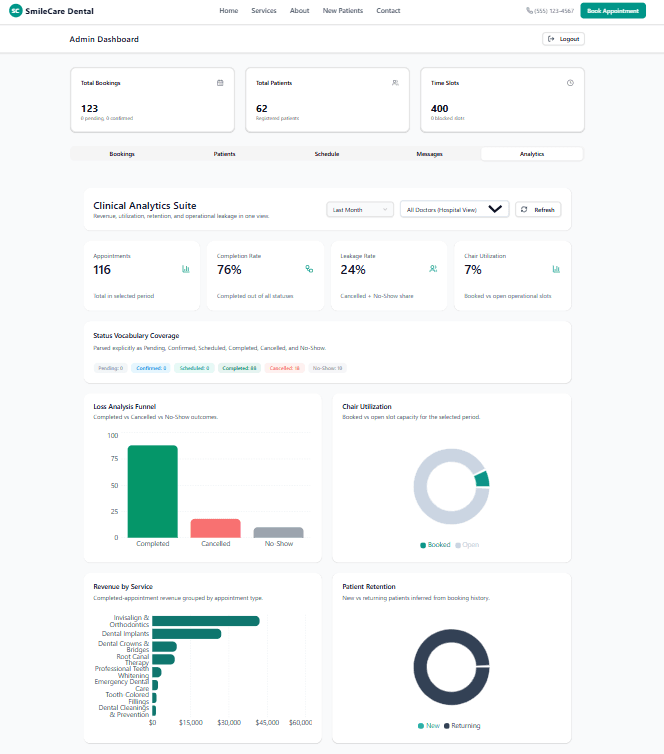
Task: Toggle the Returning legend entry in Patient Retention
Action: [x=462, y=726]
